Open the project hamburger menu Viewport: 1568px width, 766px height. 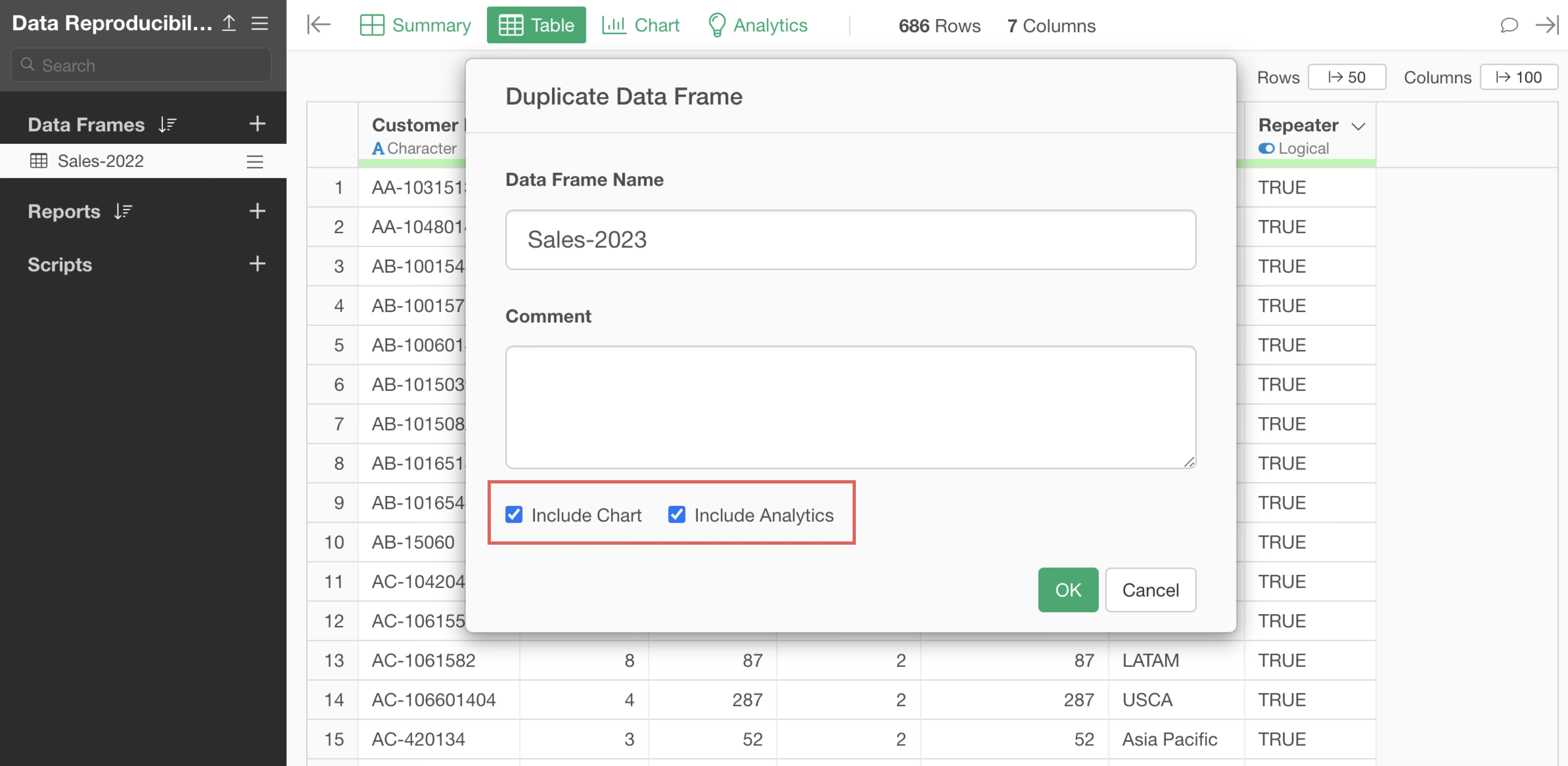pyautogui.click(x=260, y=23)
